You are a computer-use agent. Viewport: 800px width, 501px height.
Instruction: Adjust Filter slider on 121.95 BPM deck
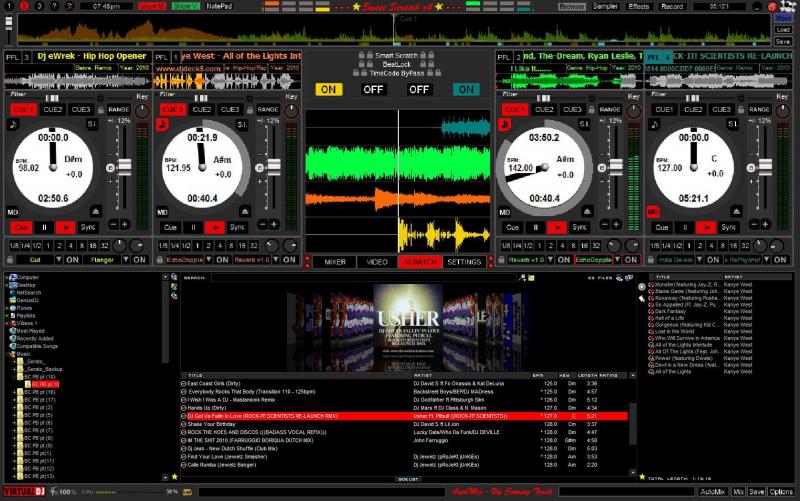[x=201, y=98]
